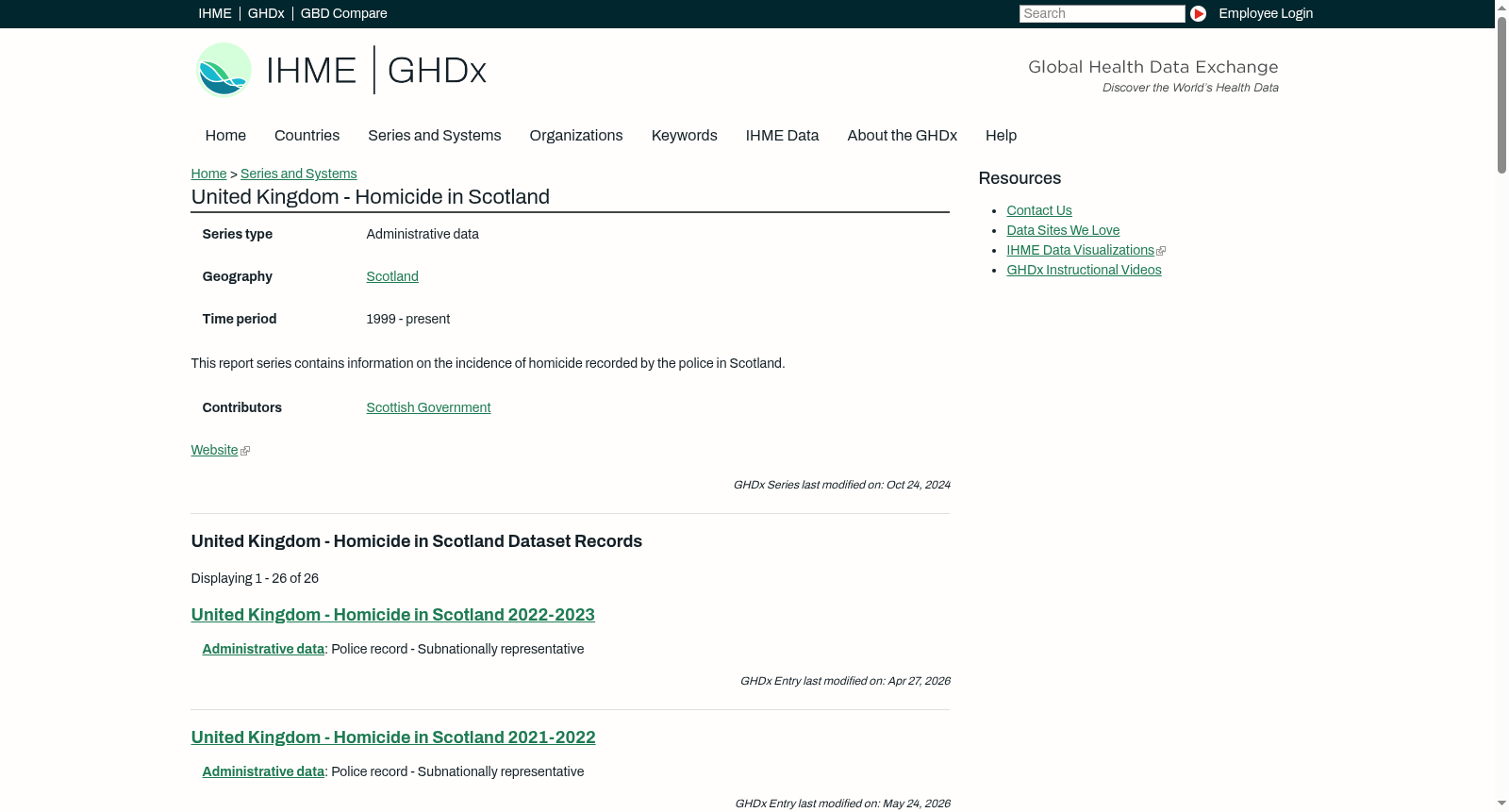
Task: Open IHME Data Visualizations link
Action: (x=1080, y=250)
